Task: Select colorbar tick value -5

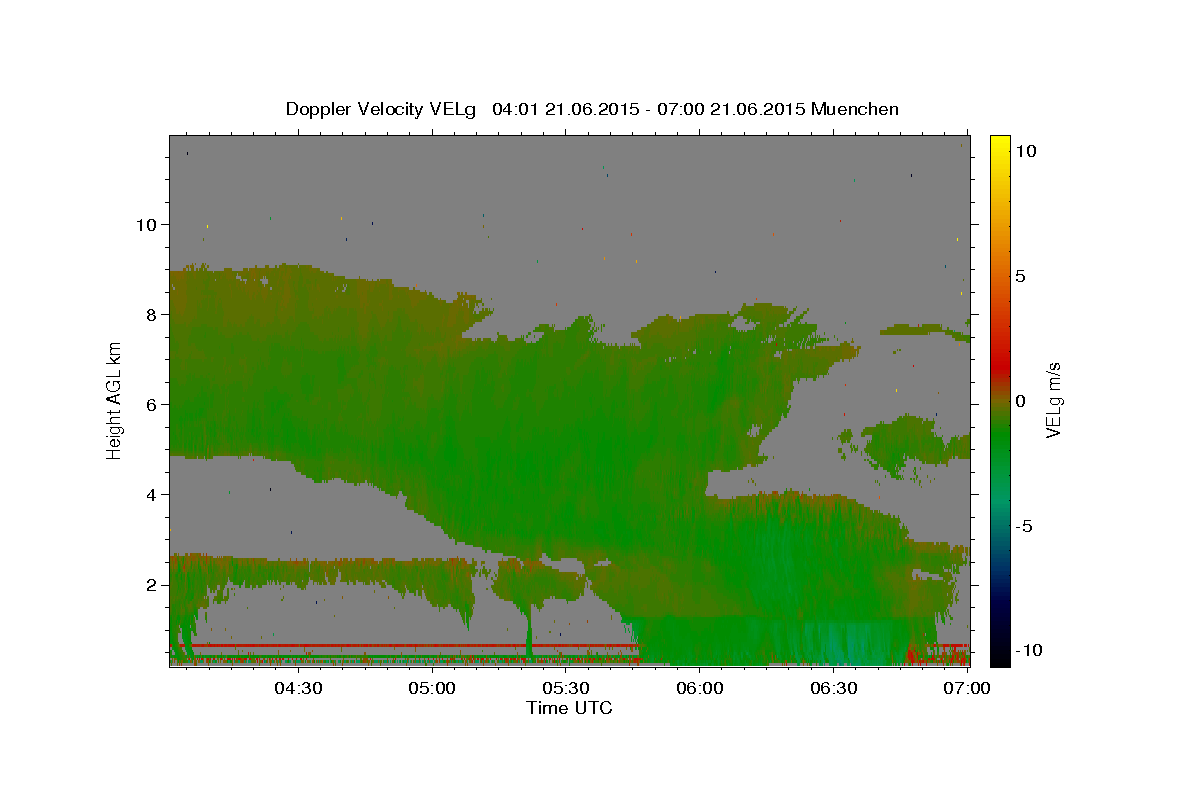Action: pyautogui.click(x=1025, y=527)
